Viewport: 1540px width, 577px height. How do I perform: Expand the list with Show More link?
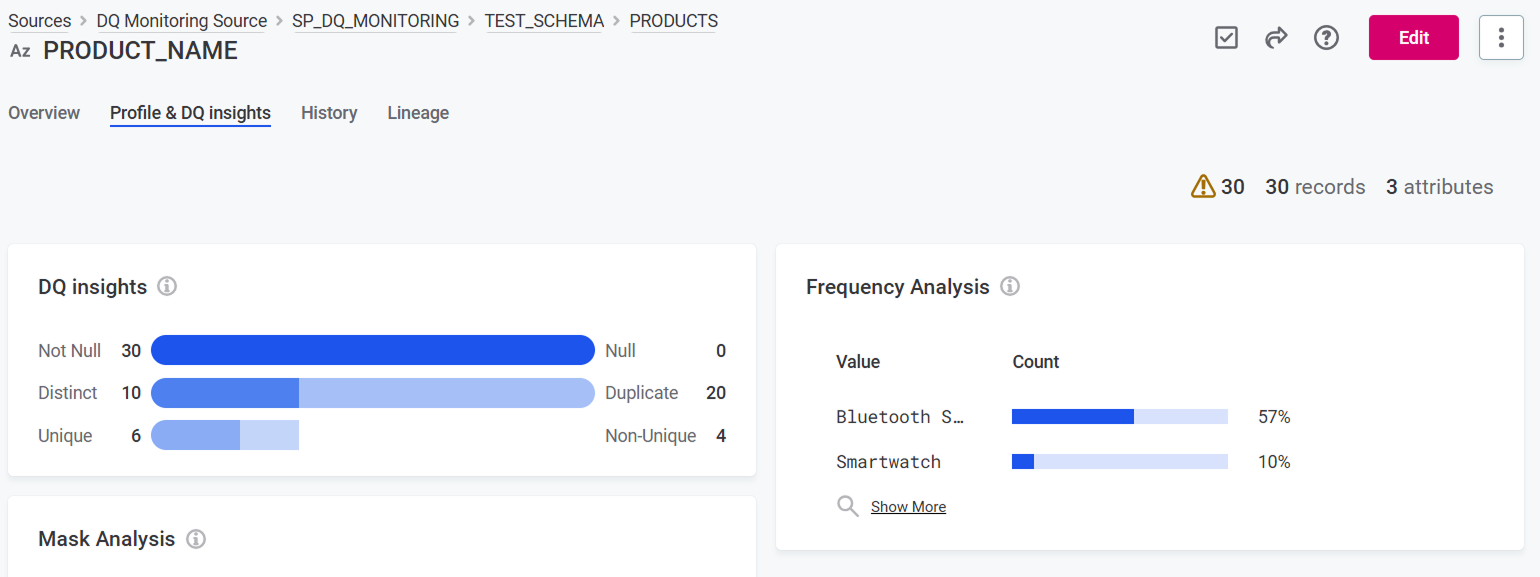pyautogui.click(x=908, y=507)
